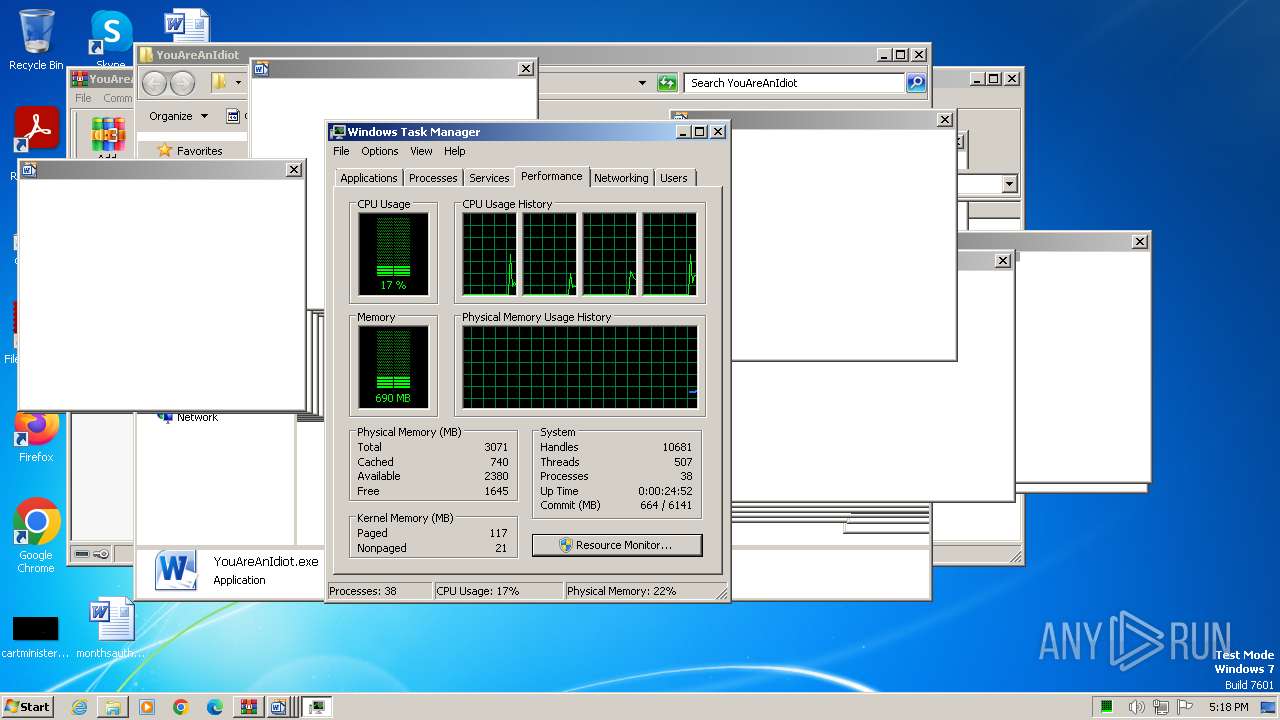Click the network tray icon
Image resolution: width=1280 pixels, height=720 pixels.
1160,707
